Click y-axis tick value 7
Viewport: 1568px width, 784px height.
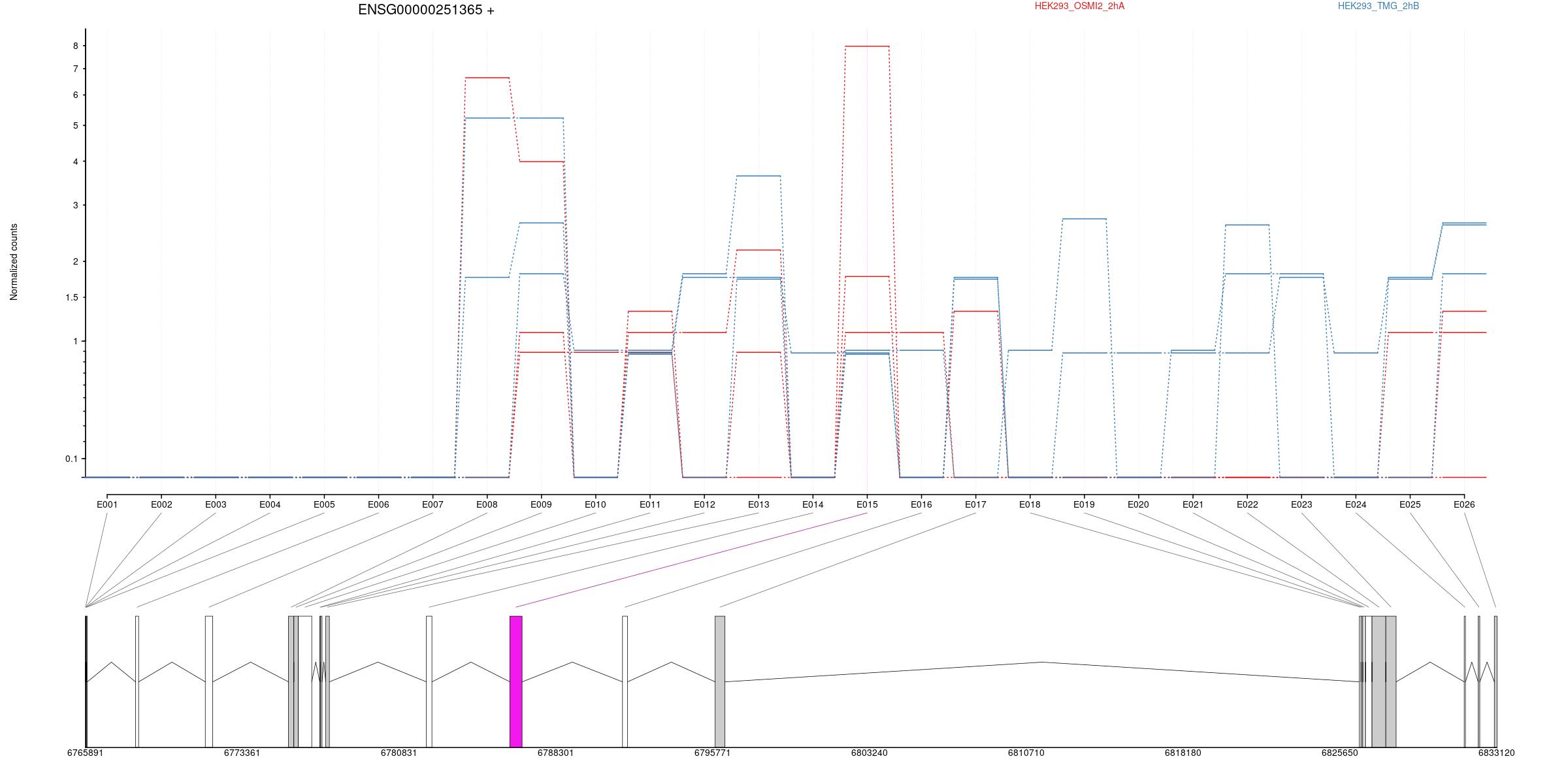click(76, 69)
